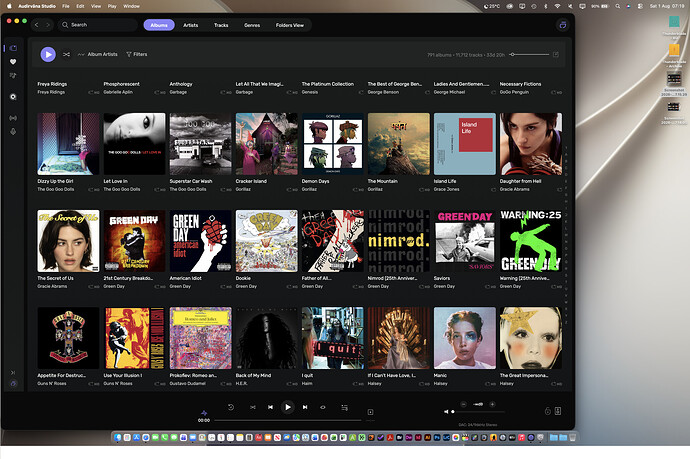This screenshot has width=690, height=459.
Task: Open the Dizzy Up the Girl album cover
Action: tap(68, 144)
